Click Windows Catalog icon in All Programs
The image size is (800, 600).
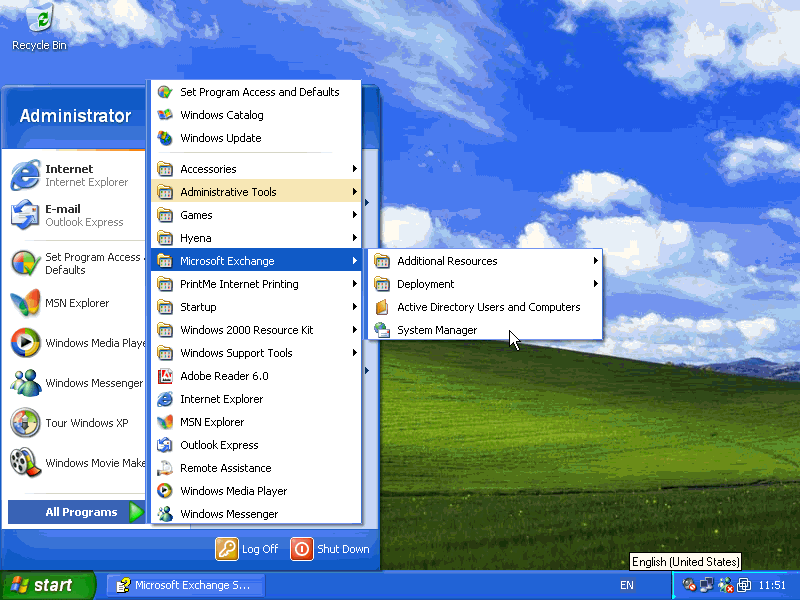pos(164,115)
